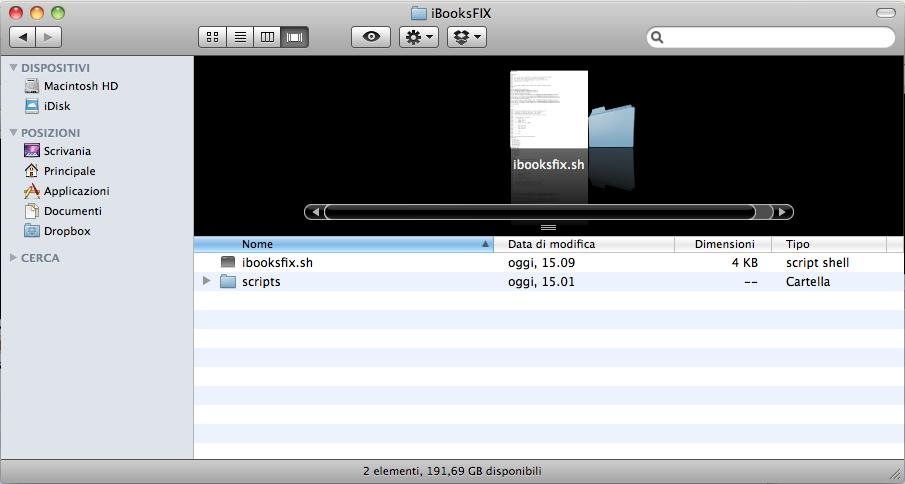Switch to column view mode
905x484 pixels.
(x=267, y=37)
